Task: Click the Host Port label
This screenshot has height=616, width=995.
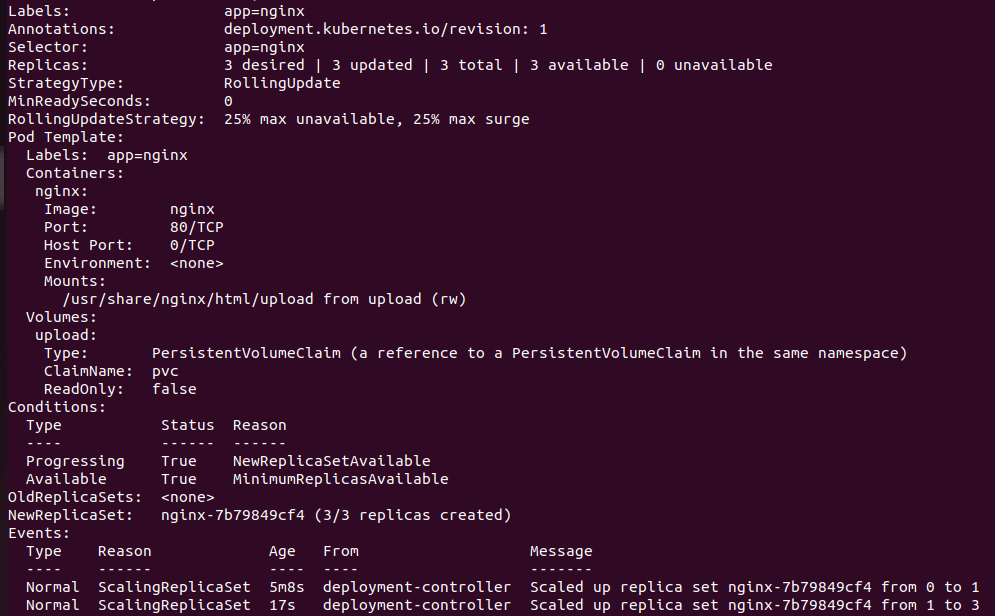Action: (x=88, y=245)
